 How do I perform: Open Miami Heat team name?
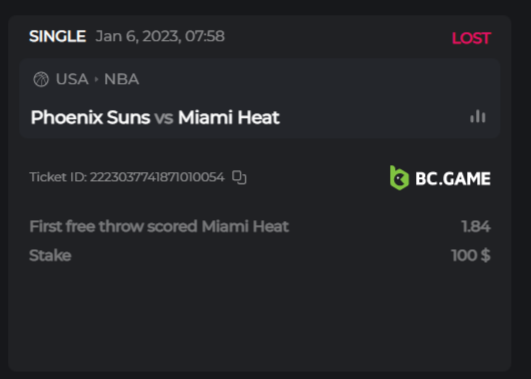point(229,118)
